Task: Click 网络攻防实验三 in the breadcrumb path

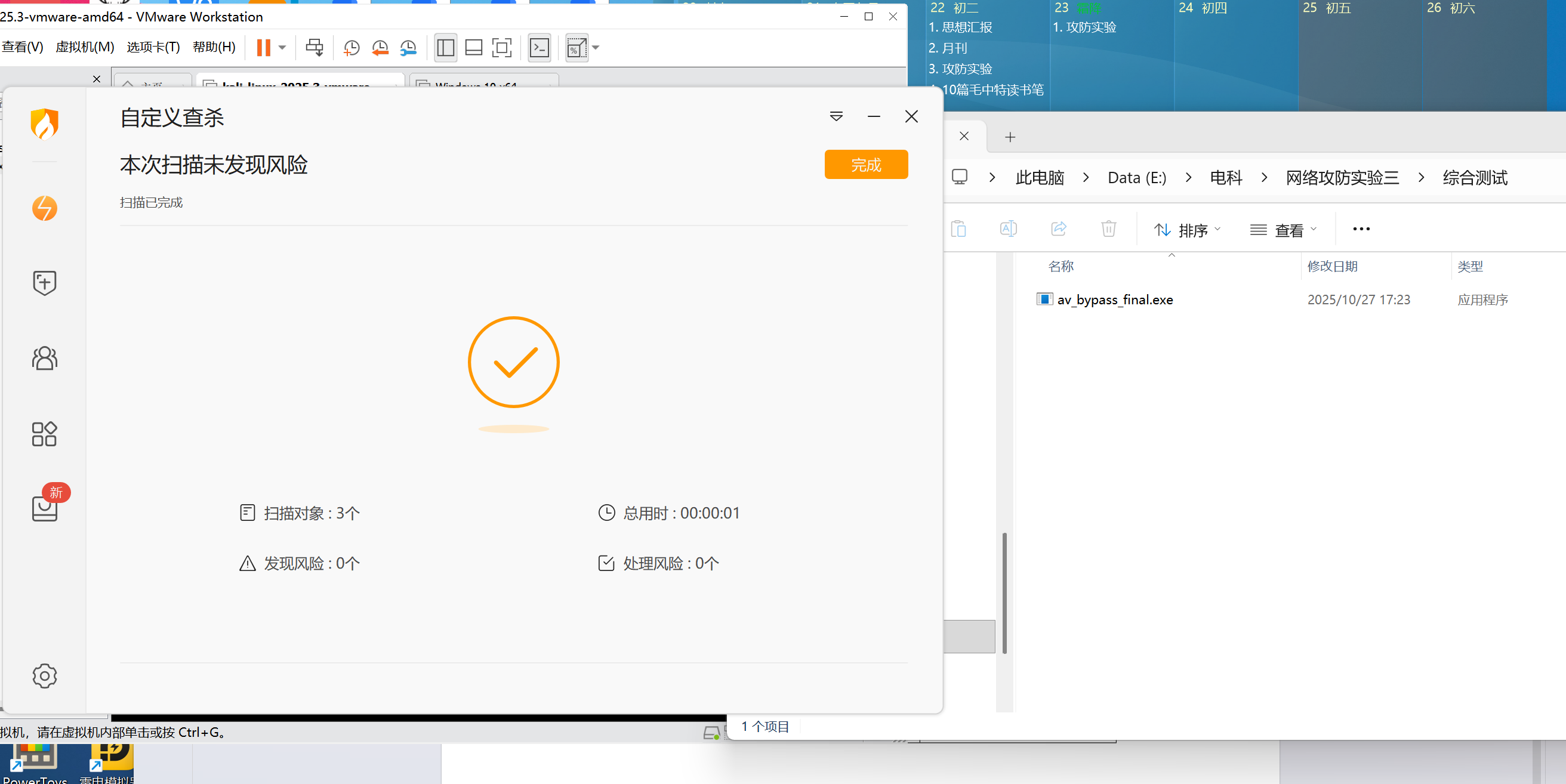Action: [x=1342, y=177]
